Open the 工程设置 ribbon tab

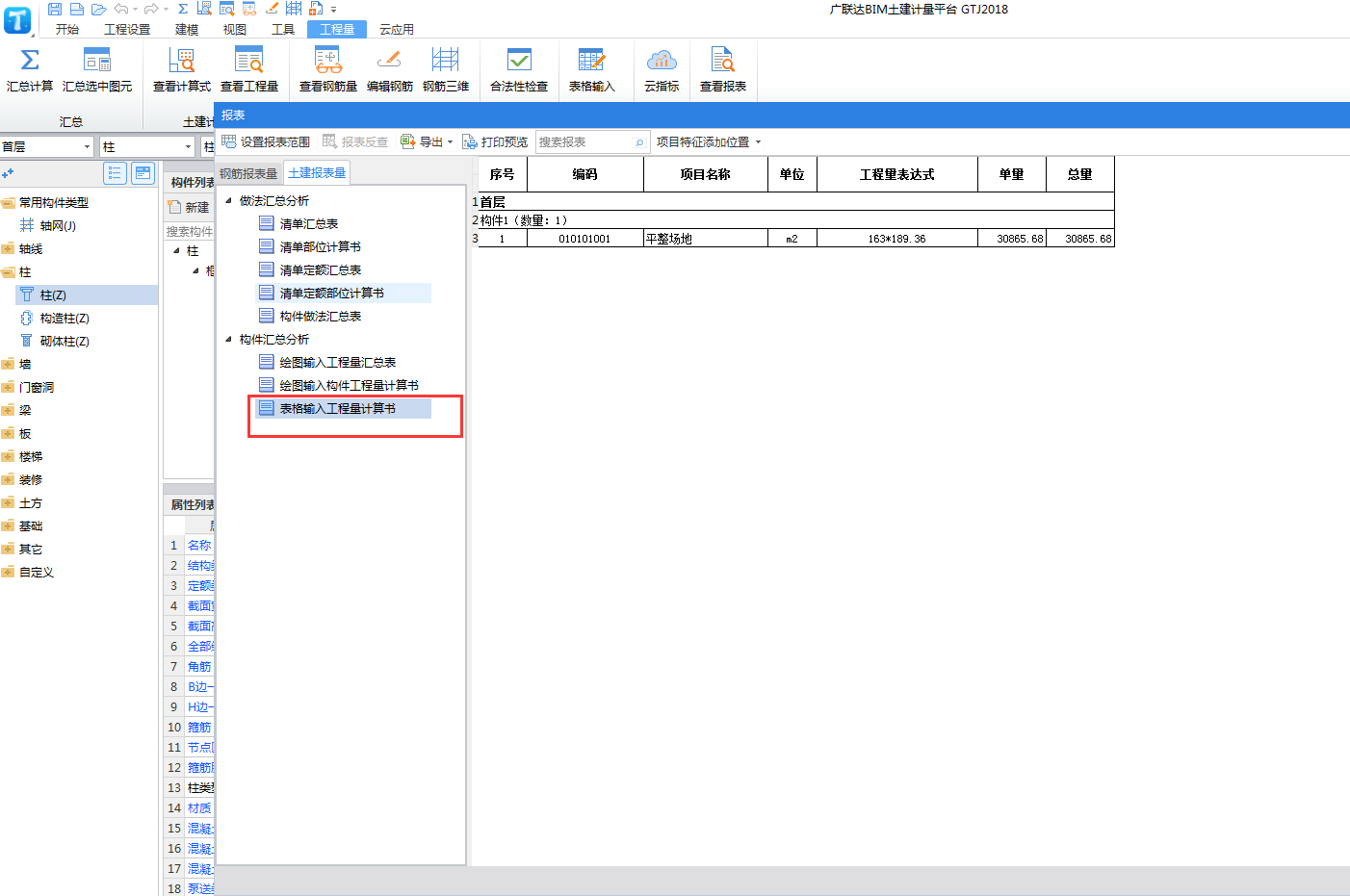tap(127, 29)
